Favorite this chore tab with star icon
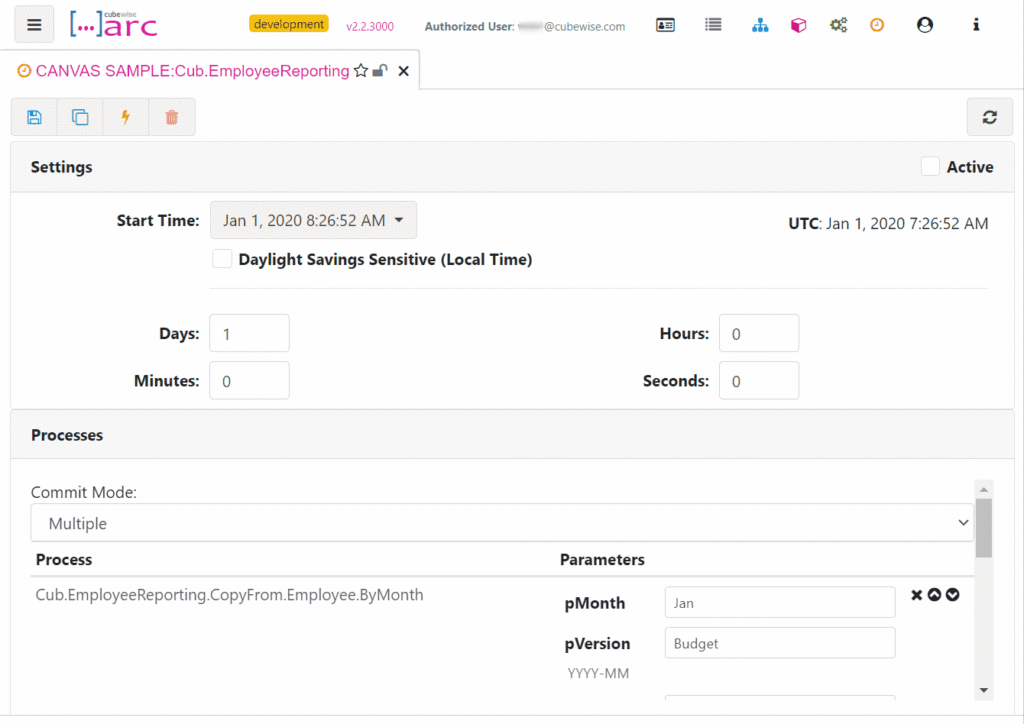 click(361, 71)
